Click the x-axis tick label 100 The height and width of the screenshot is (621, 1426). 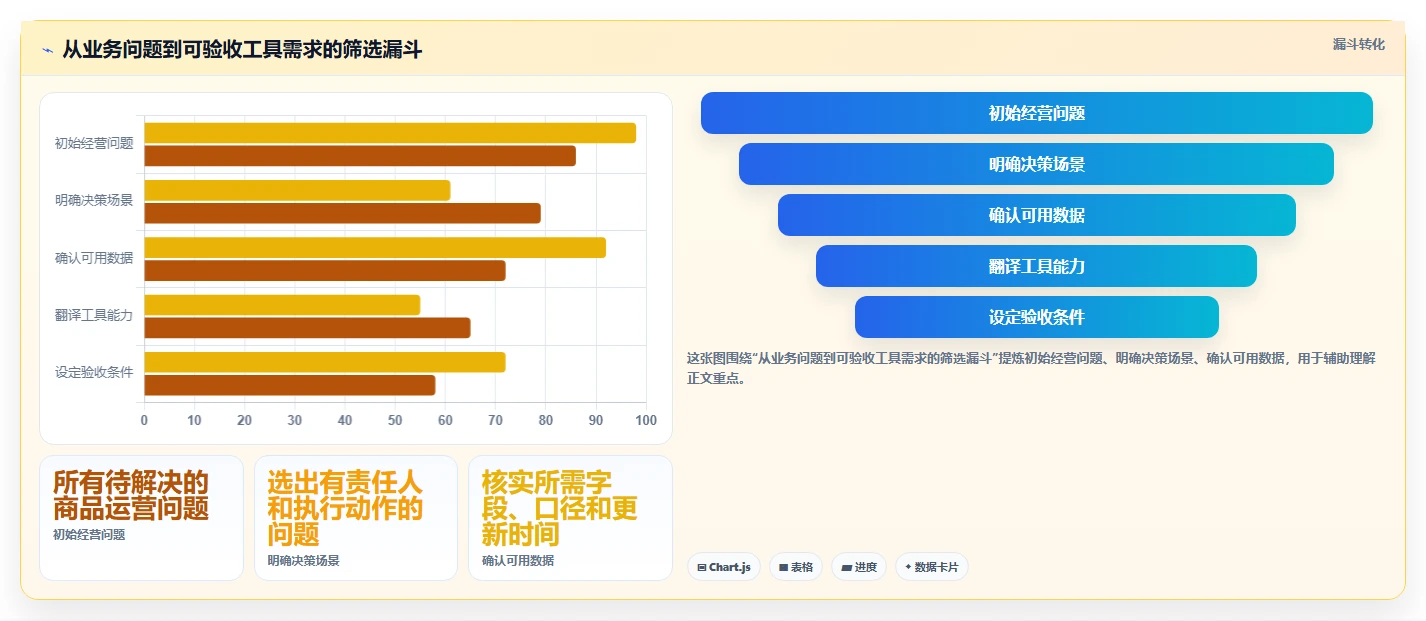coord(646,420)
